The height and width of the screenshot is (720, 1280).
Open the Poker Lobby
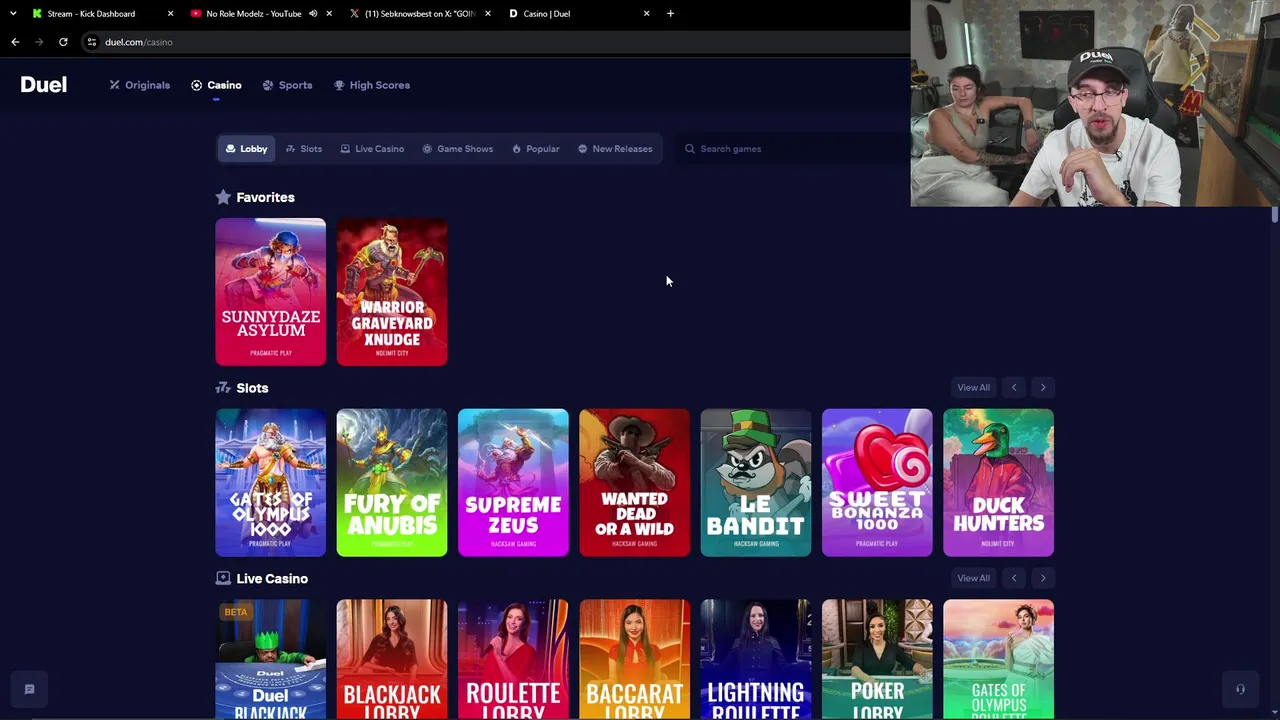[877, 659]
